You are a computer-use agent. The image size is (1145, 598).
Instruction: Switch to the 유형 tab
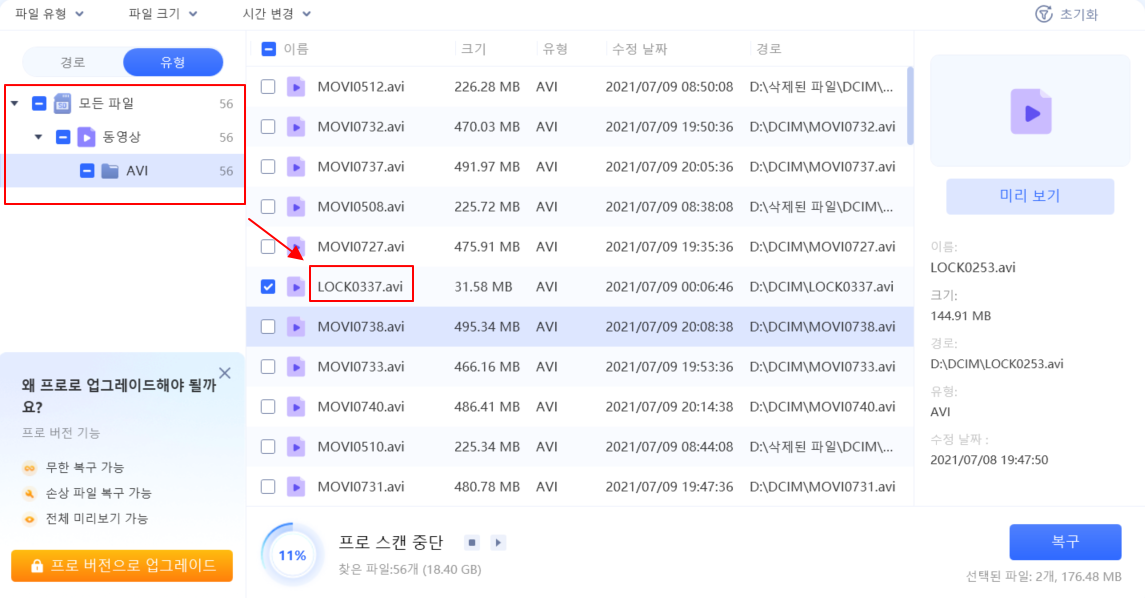(x=173, y=62)
